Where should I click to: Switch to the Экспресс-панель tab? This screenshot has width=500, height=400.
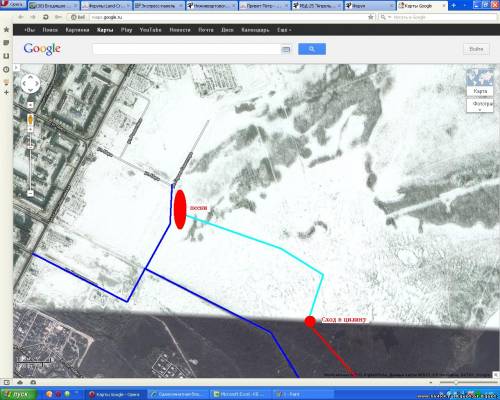coord(158,6)
